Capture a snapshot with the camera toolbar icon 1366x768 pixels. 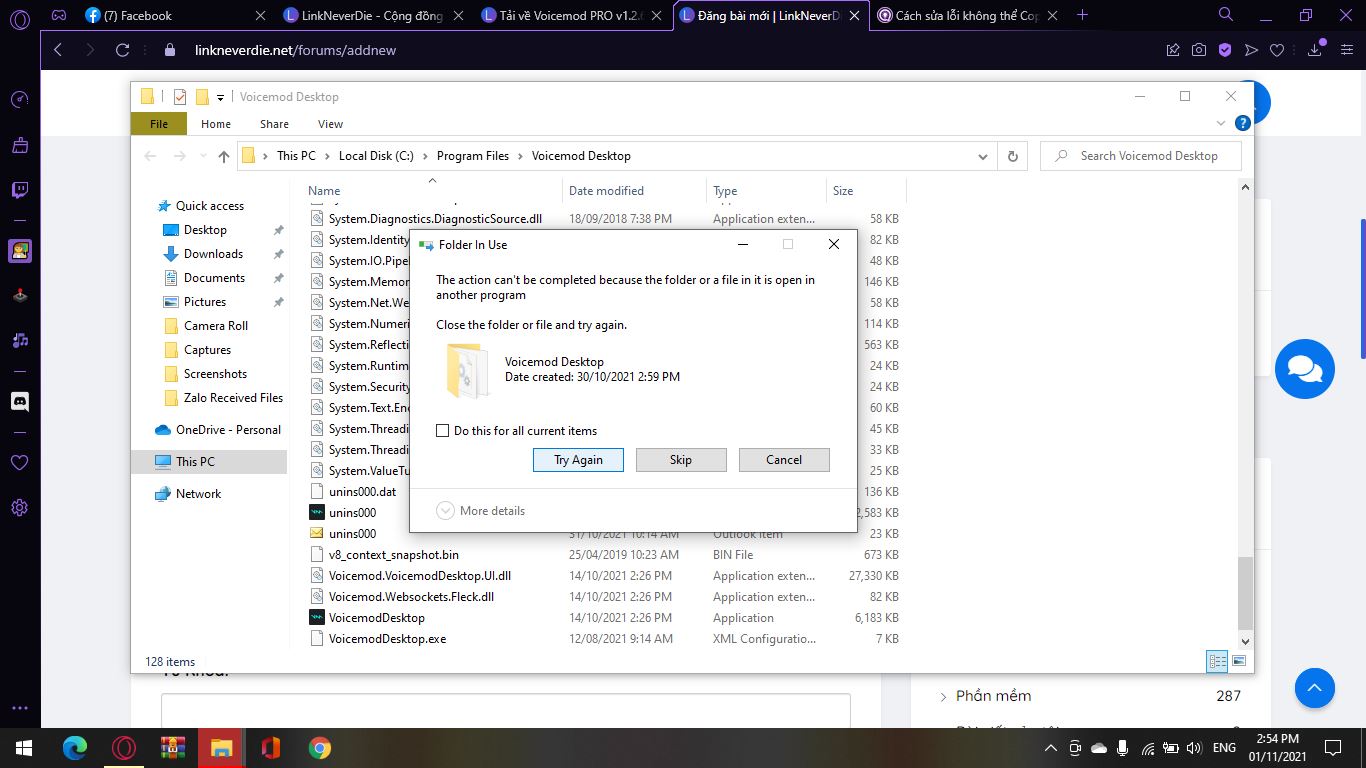[1198, 48]
